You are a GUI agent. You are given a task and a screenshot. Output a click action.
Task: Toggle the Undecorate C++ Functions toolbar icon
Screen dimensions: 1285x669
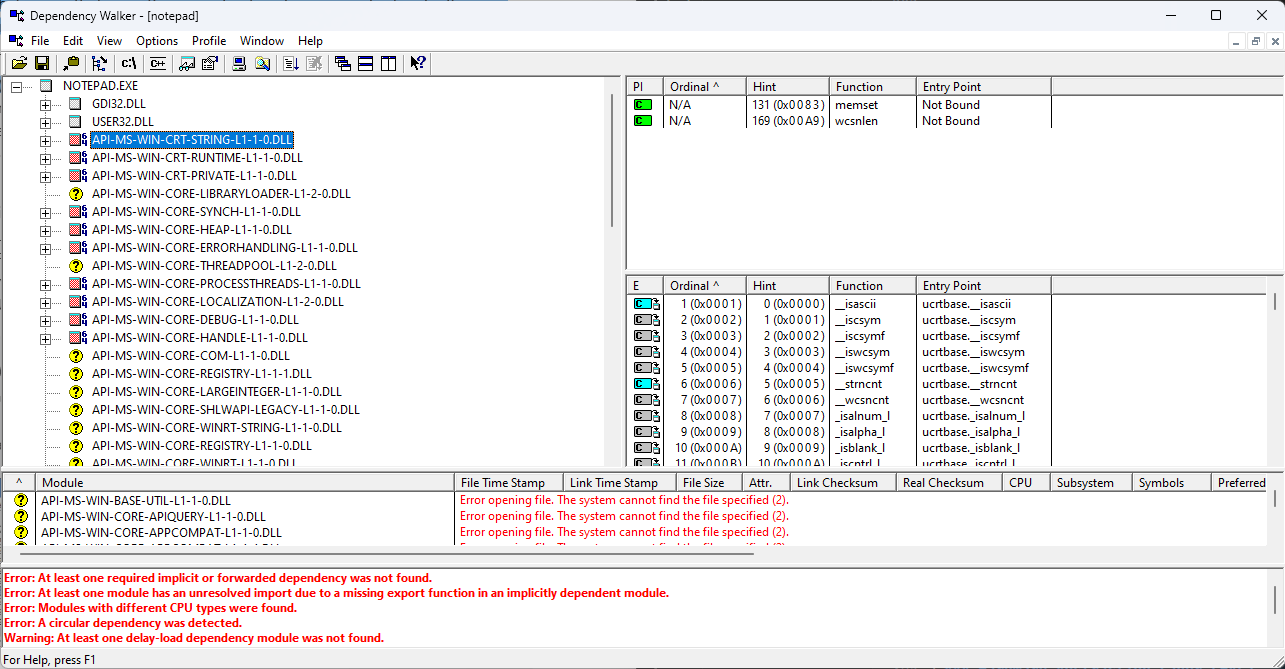click(157, 63)
